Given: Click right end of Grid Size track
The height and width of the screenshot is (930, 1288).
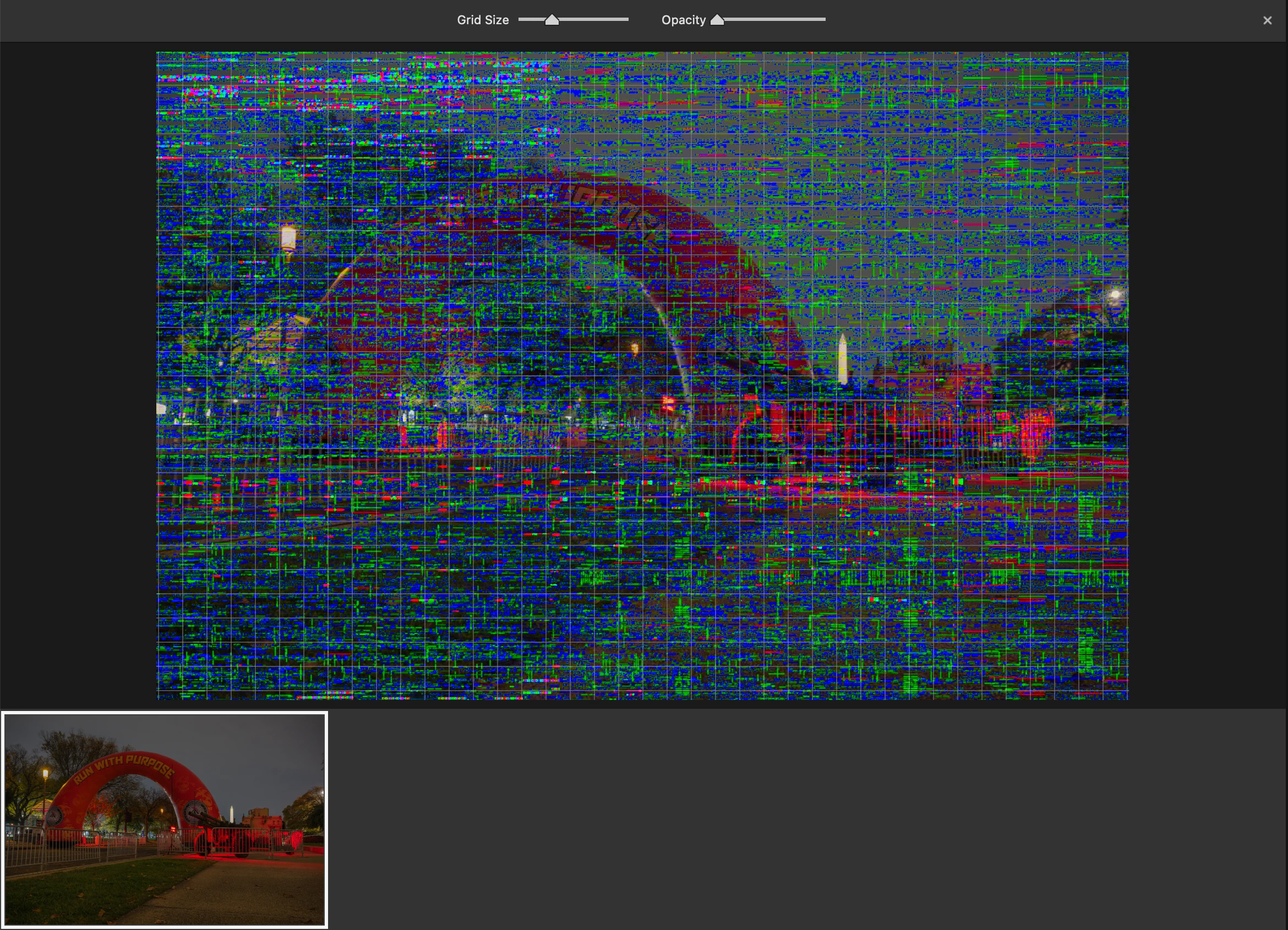Looking at the screenshot, I should [627, 19].
